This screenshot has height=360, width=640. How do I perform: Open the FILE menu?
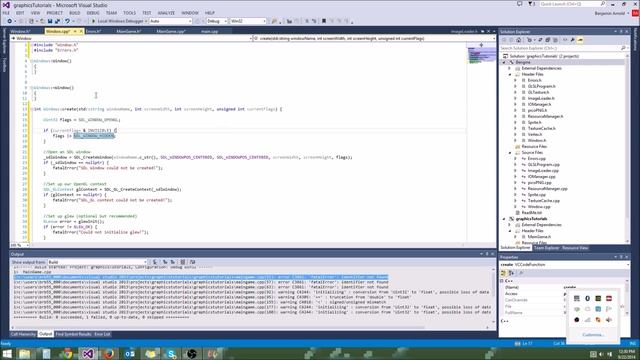click(x=6, y=13)
